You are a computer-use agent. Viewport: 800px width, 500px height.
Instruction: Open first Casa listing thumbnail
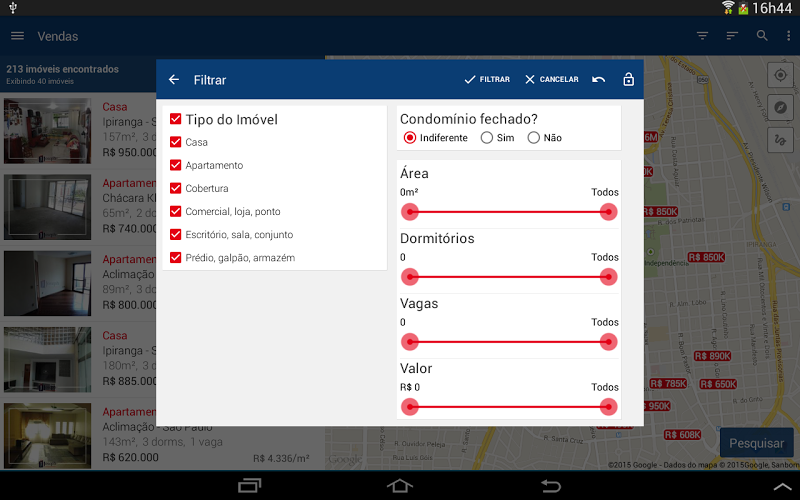click(x=47, y=131)
